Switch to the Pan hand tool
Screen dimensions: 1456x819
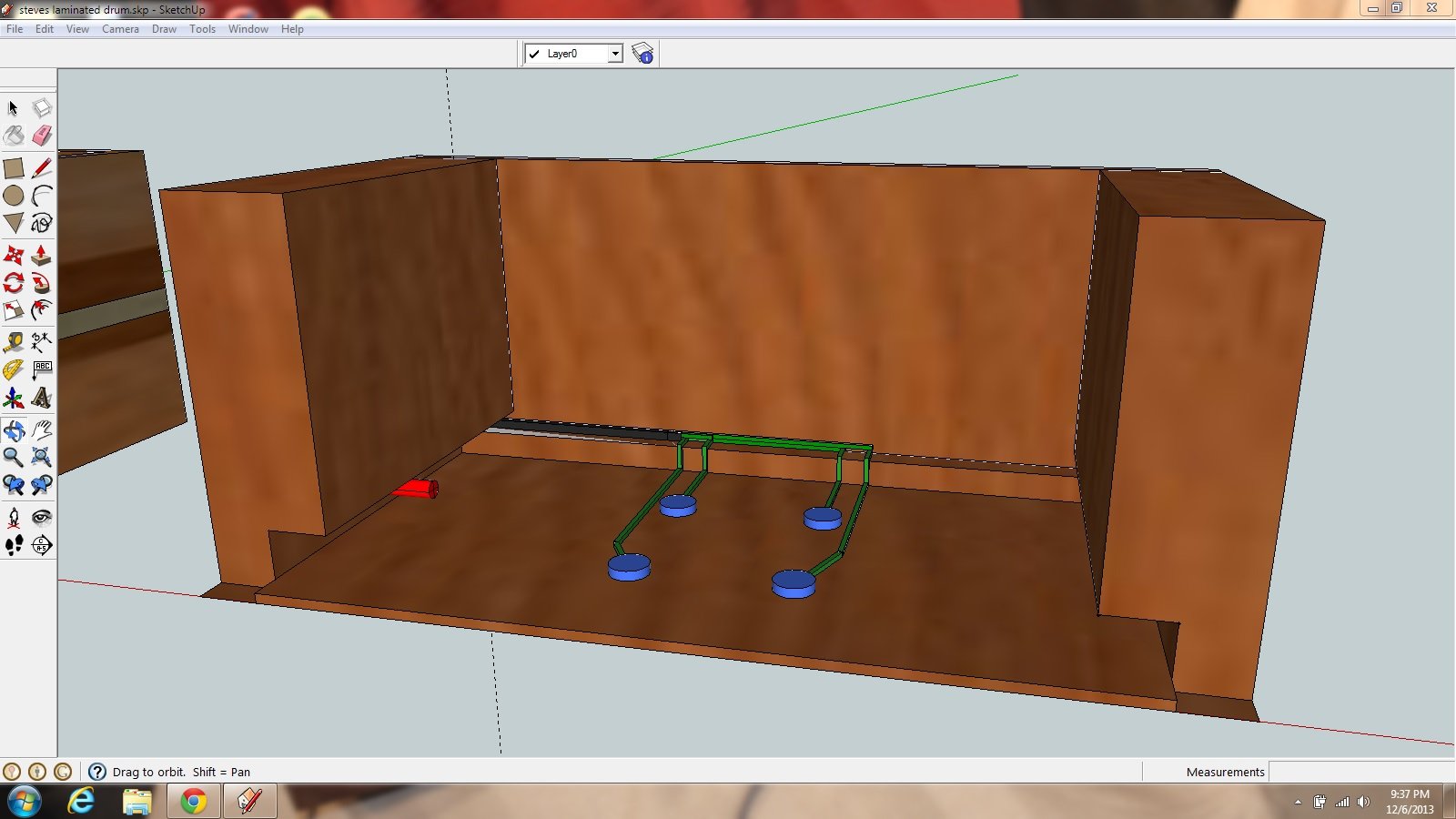point(42,430)
